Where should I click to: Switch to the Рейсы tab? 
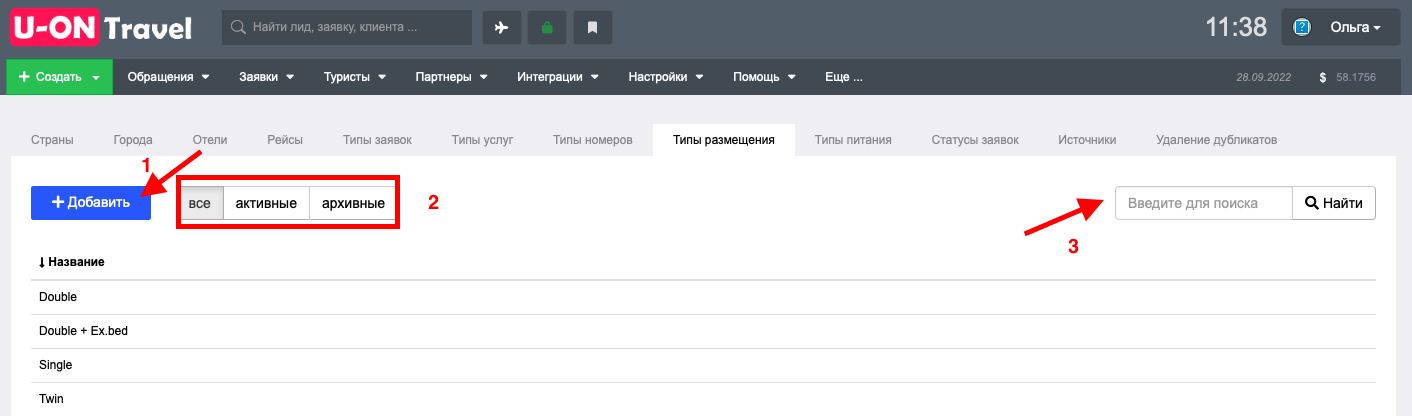tap(285, 140)
